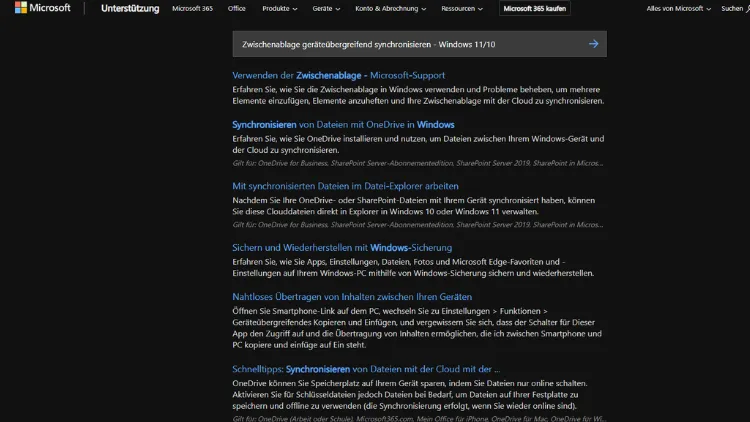Click the description starting 'Erfahren Sie, wie Sie Apps, Einstellungen'

pos(413,267)
